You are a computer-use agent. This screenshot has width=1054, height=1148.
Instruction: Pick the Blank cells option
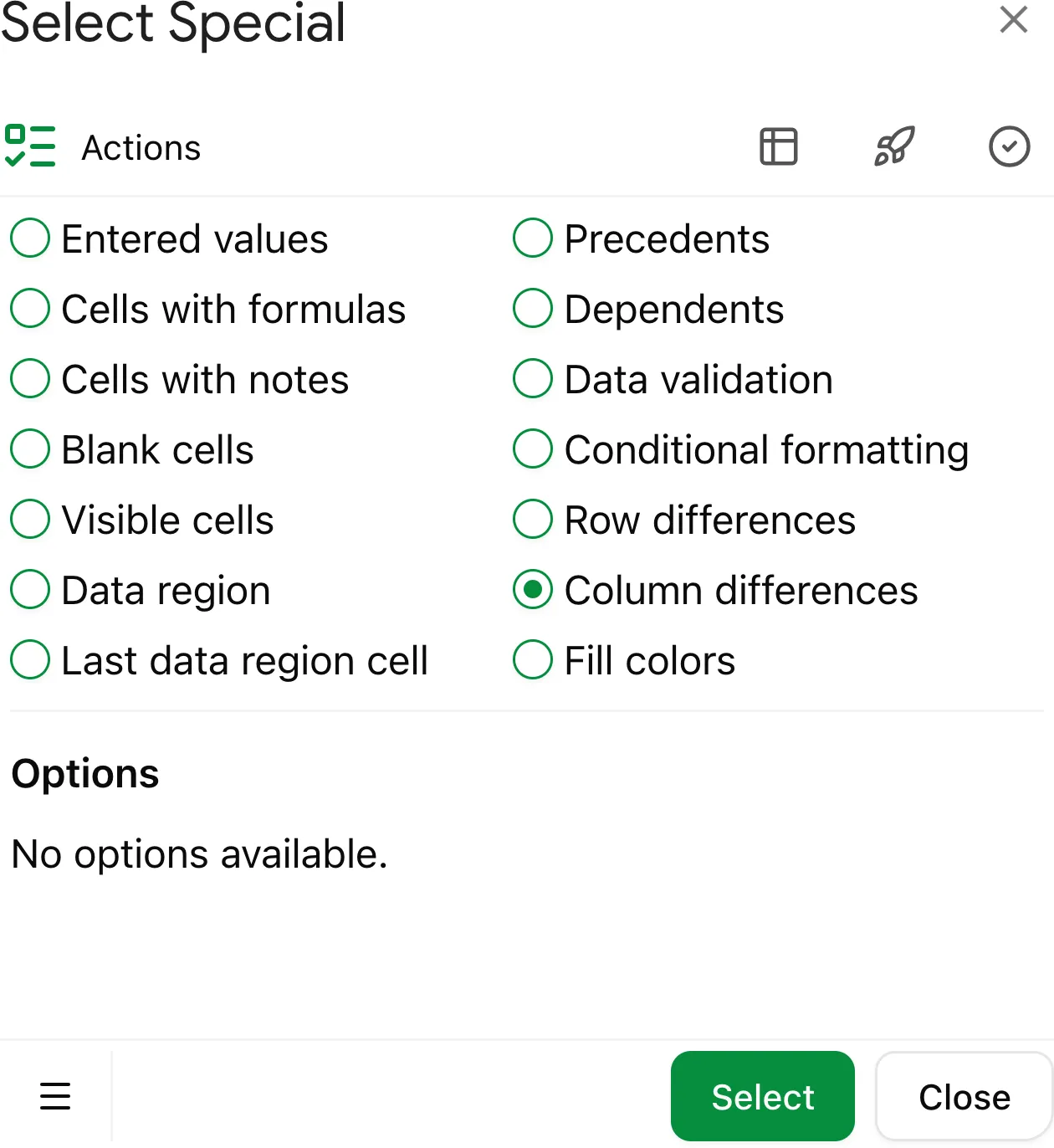(x=29, y=448)
